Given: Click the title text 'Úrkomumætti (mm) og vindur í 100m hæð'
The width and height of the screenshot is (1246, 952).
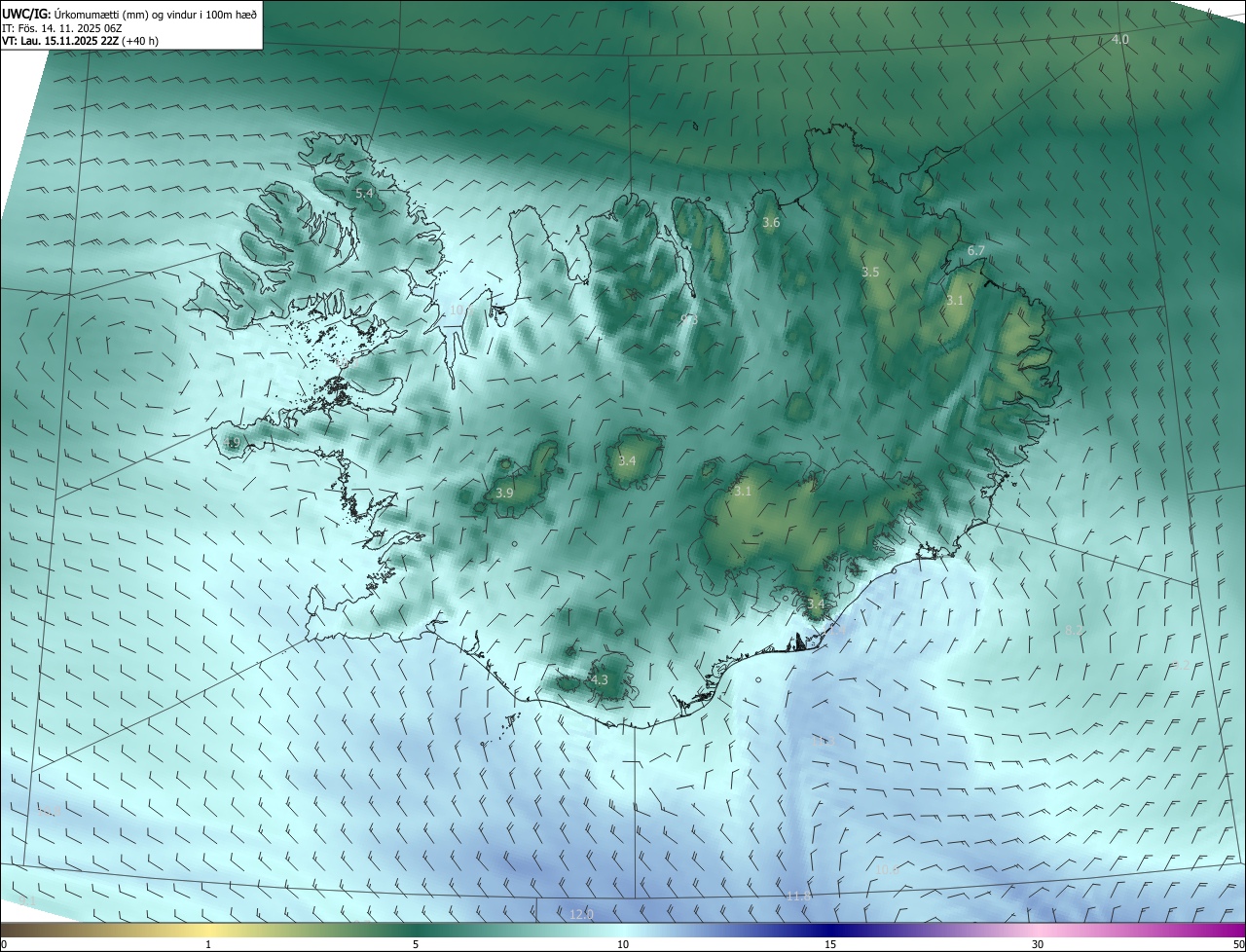Looking at the screenshot, I should [x=156, y=14].
